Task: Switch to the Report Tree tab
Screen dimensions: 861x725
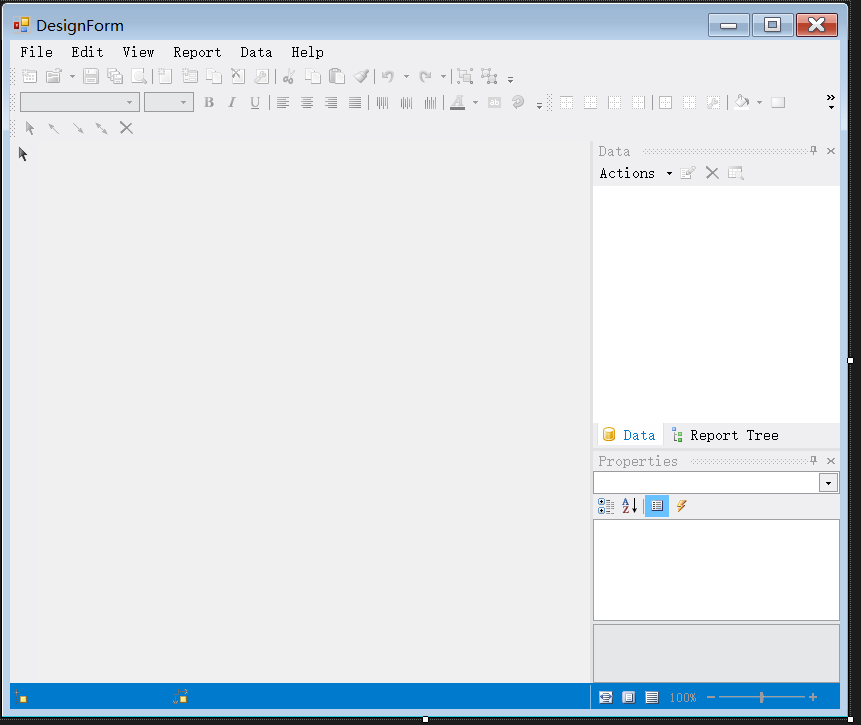Action: pyautogui.click(x=725, y=435)
